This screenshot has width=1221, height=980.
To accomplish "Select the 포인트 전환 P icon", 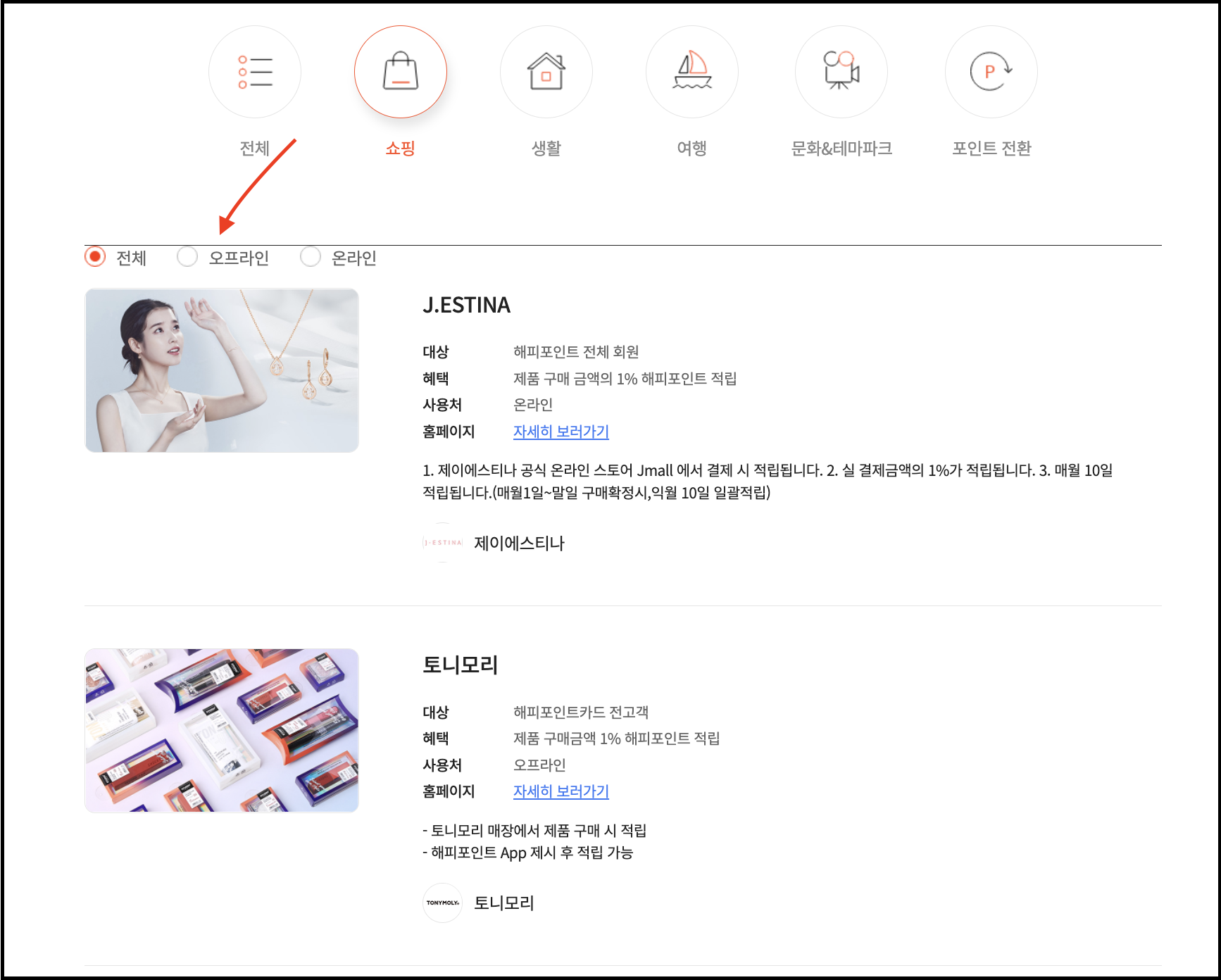I will tap(991, 72).
